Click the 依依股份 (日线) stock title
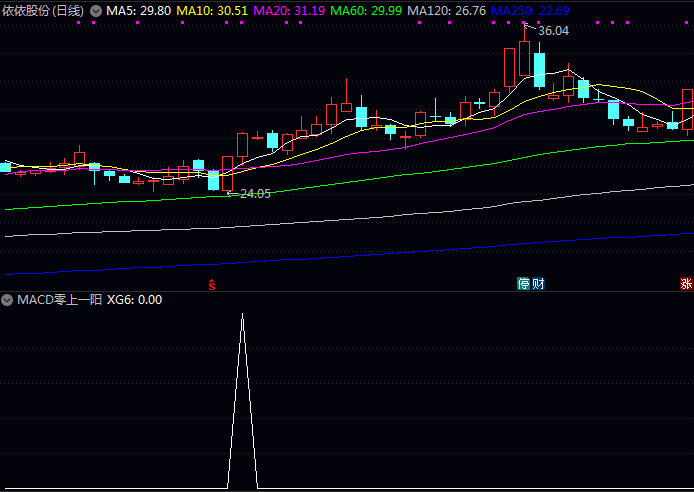This screenshot has width=694, height=492. click(43, 10)
